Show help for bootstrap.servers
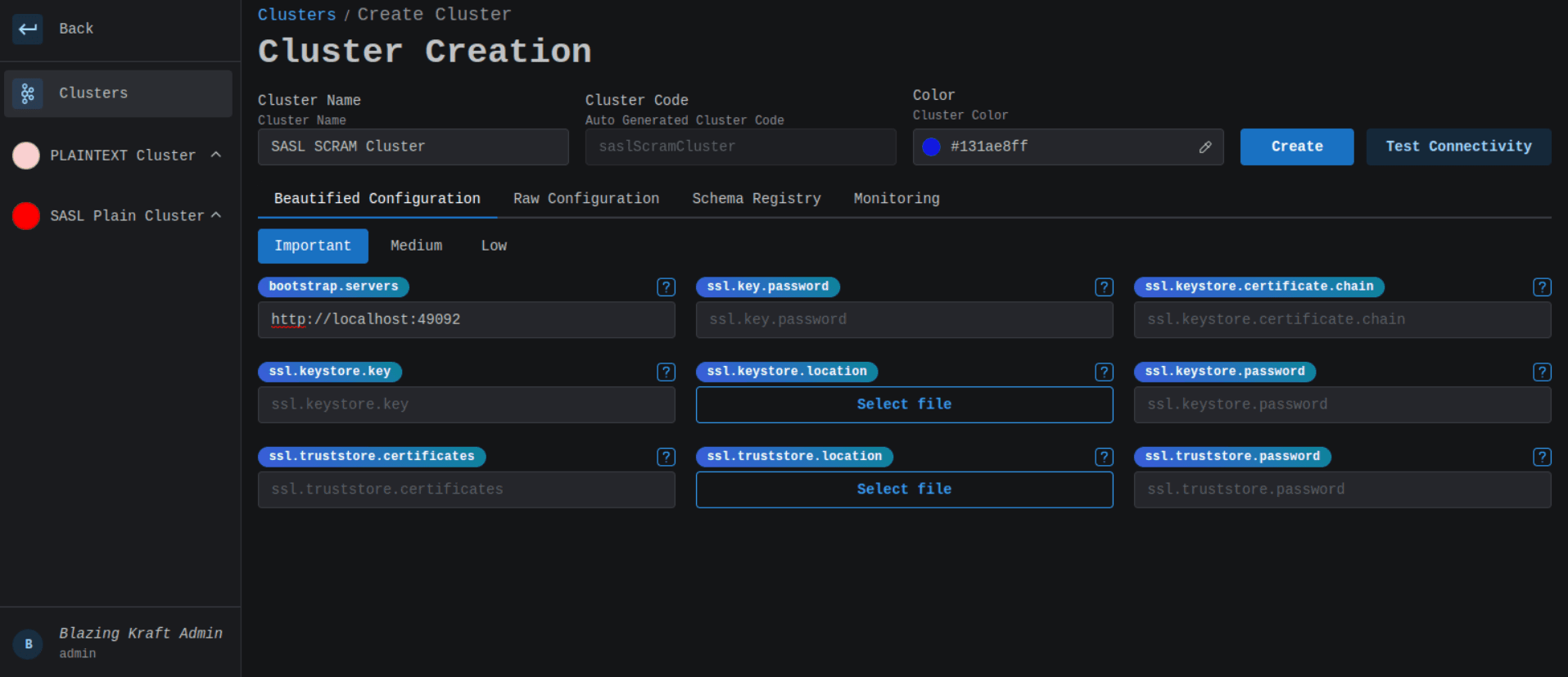 [667, 287]
